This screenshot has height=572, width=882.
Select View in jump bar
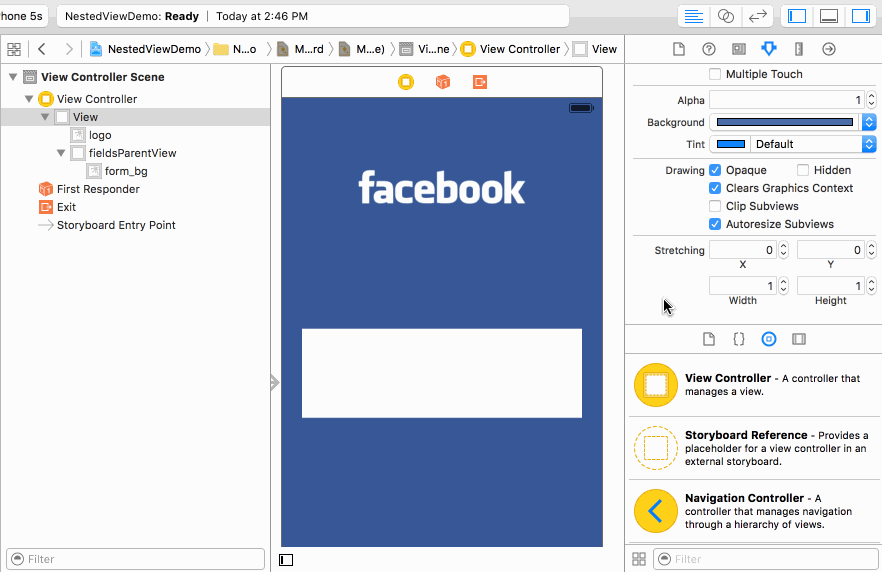pyautogui.click(x=596, y=49)
